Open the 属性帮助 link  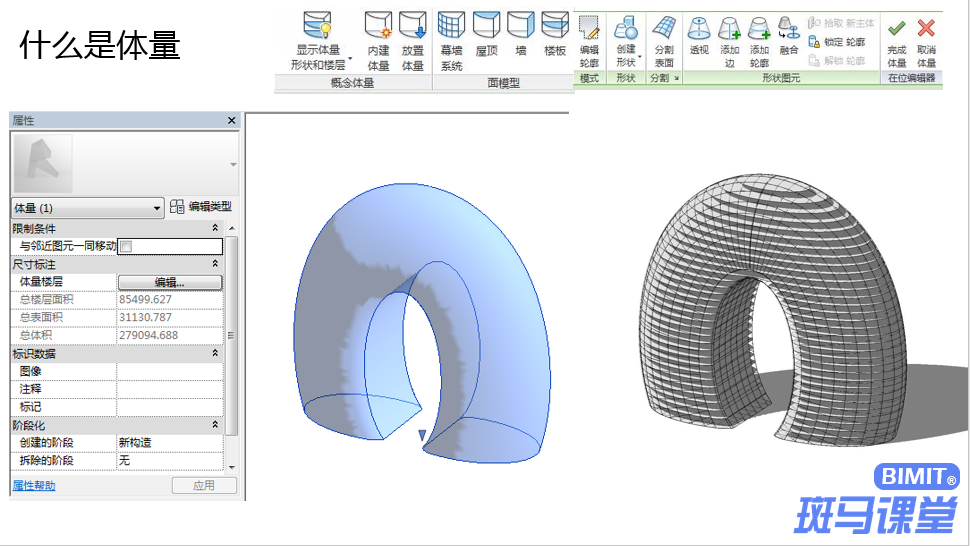[x=34, y=485]
